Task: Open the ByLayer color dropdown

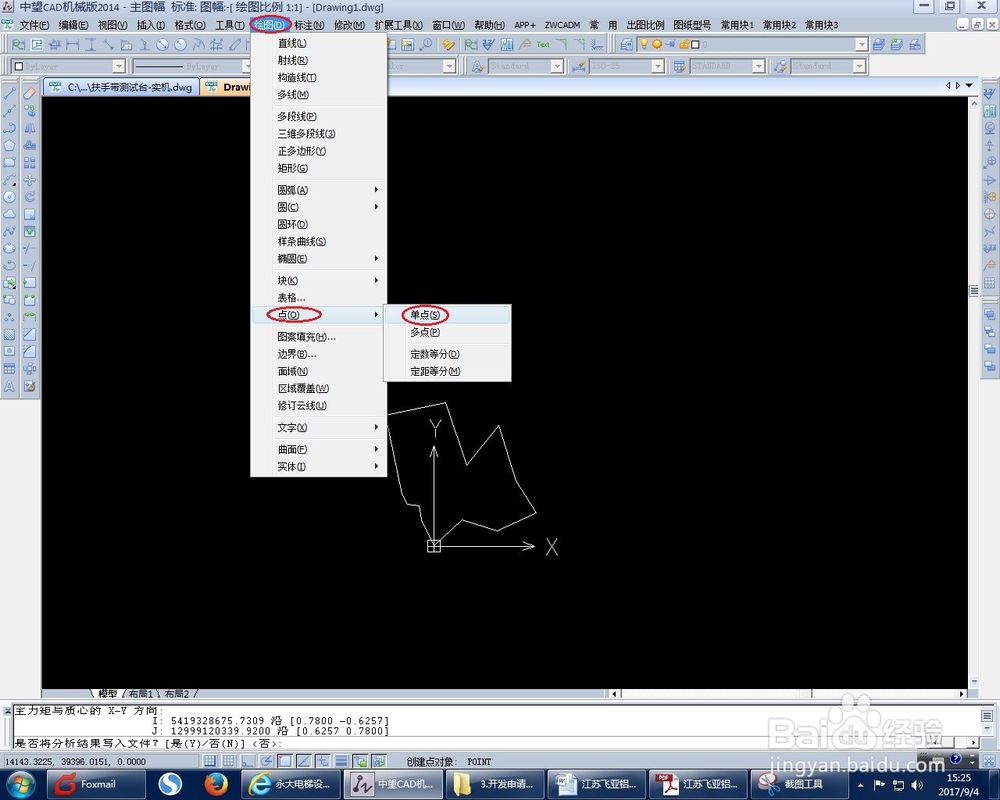Action: (x=119, y=66)
